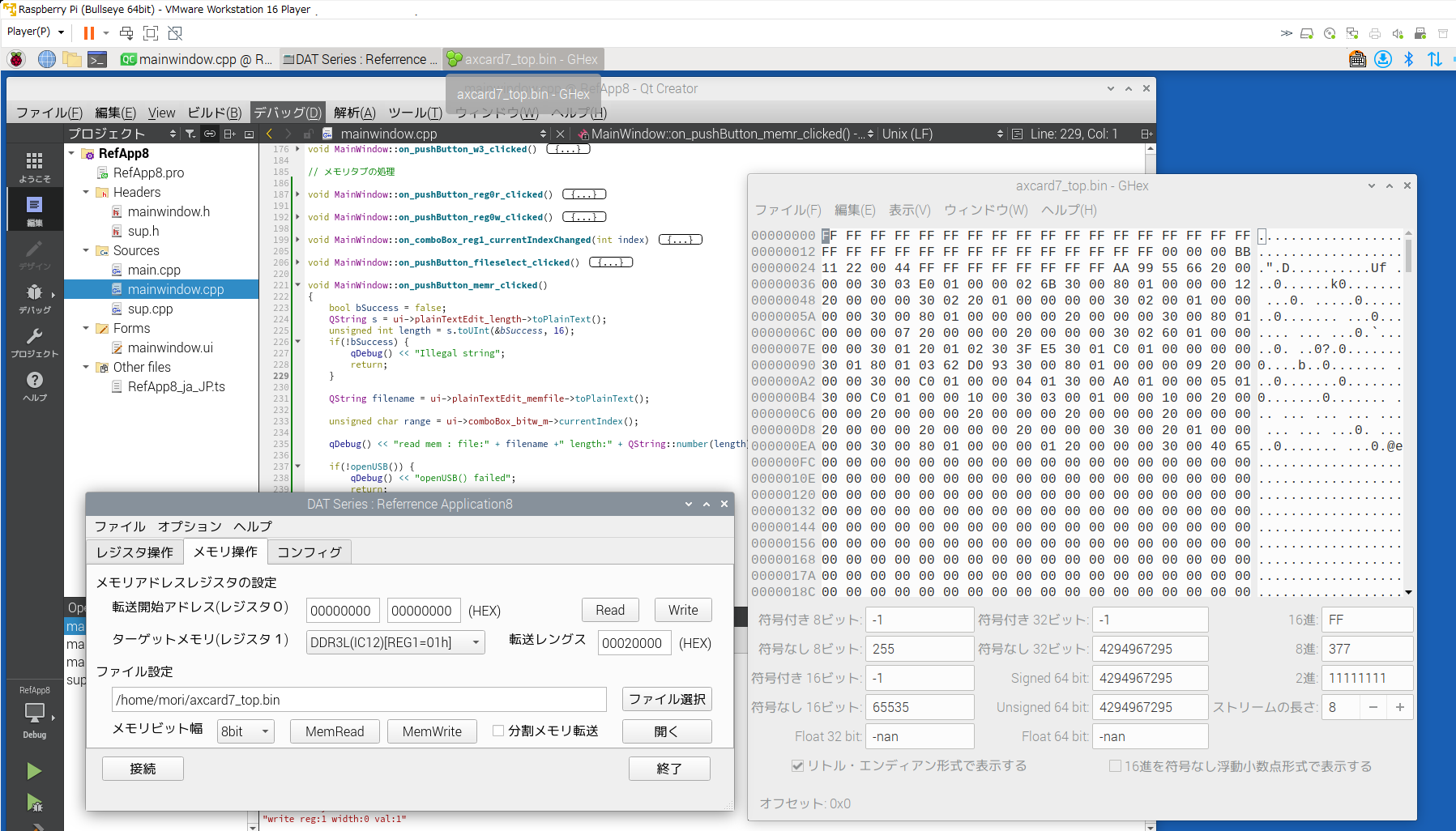
Task: Click the Read button
Action: pyautogui.click(x=610, y=610)
